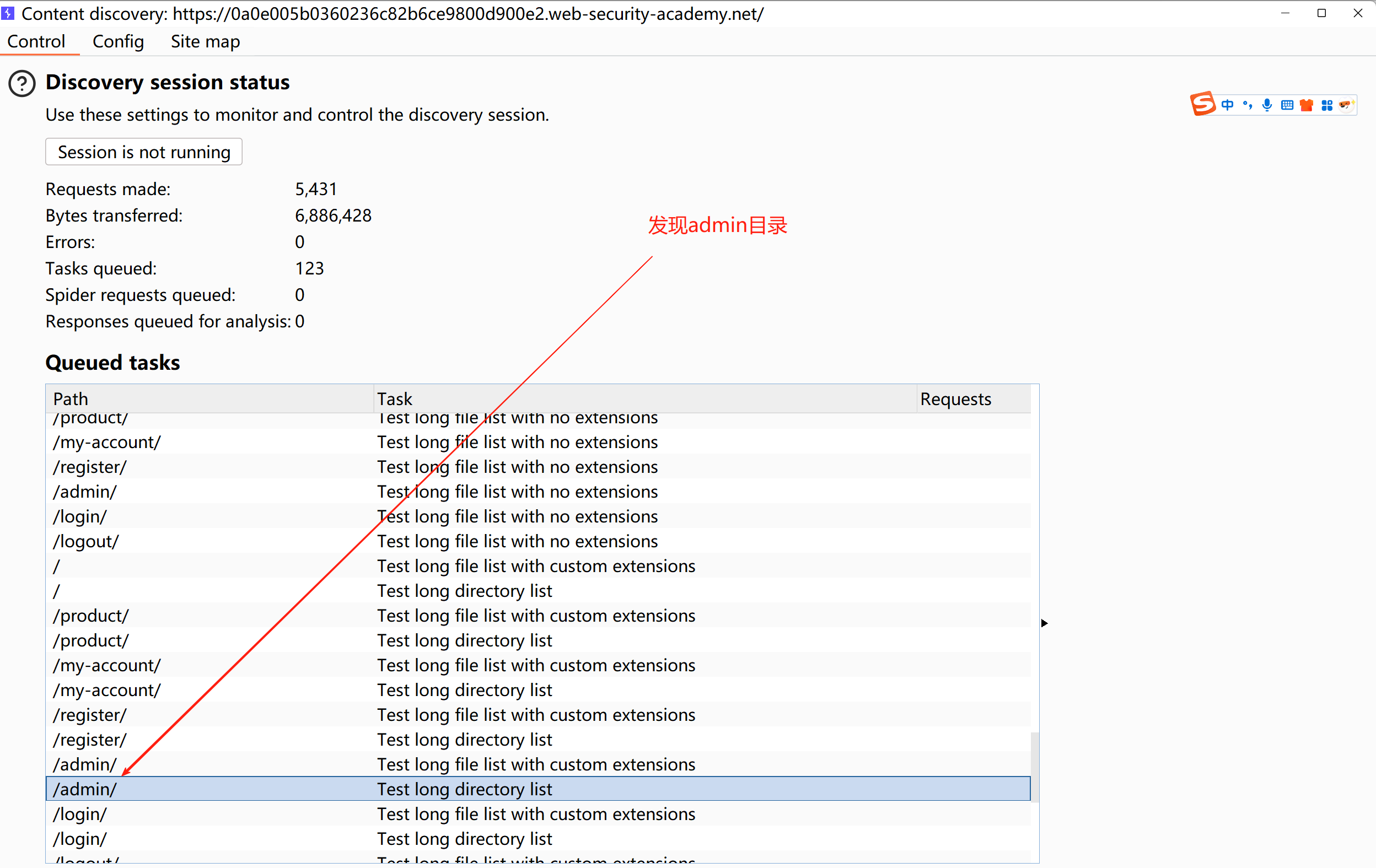Expand the right side panel arrow
The width and height of the screenshot is (1376, 868).
pos(1044,623)
